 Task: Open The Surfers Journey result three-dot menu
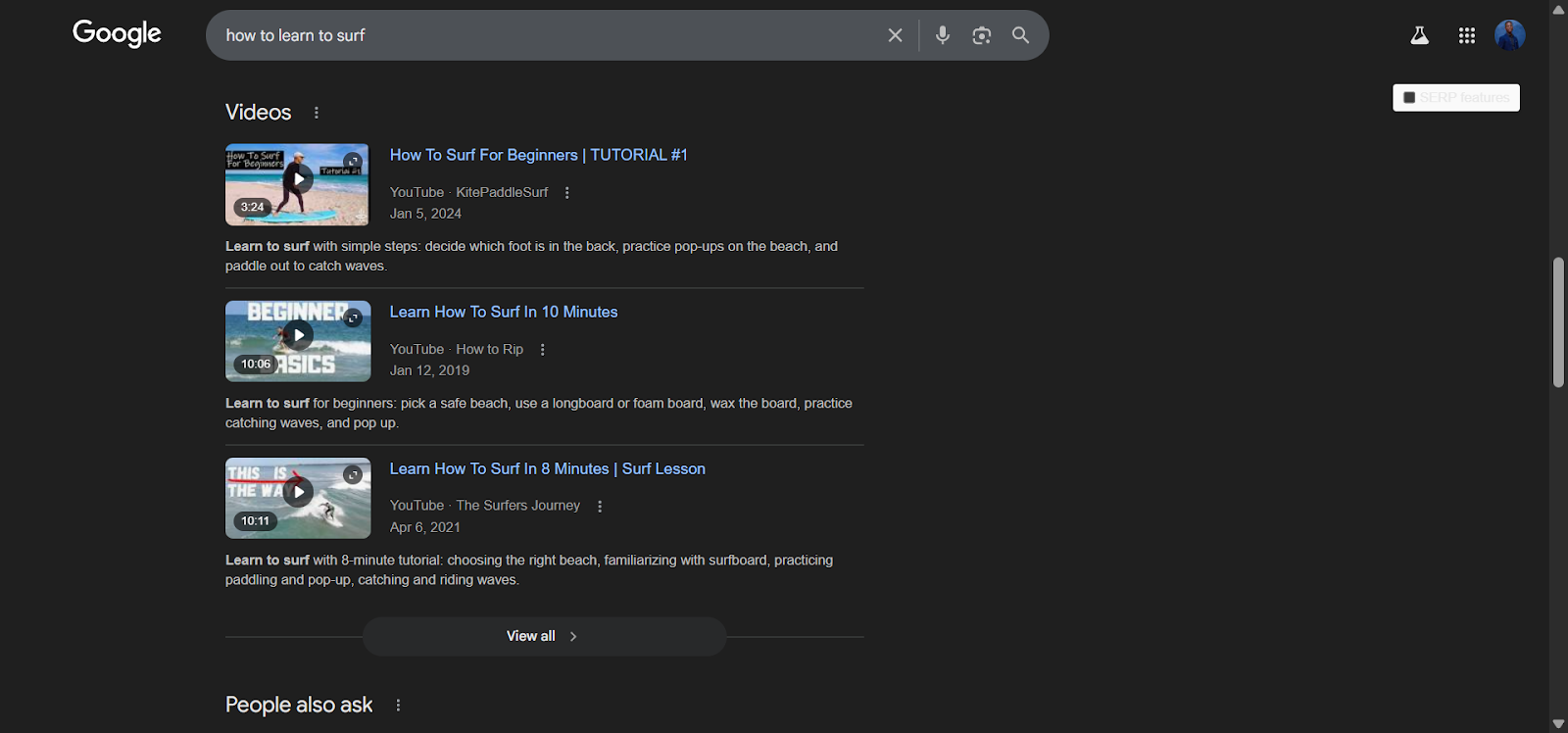click(600, 506)
